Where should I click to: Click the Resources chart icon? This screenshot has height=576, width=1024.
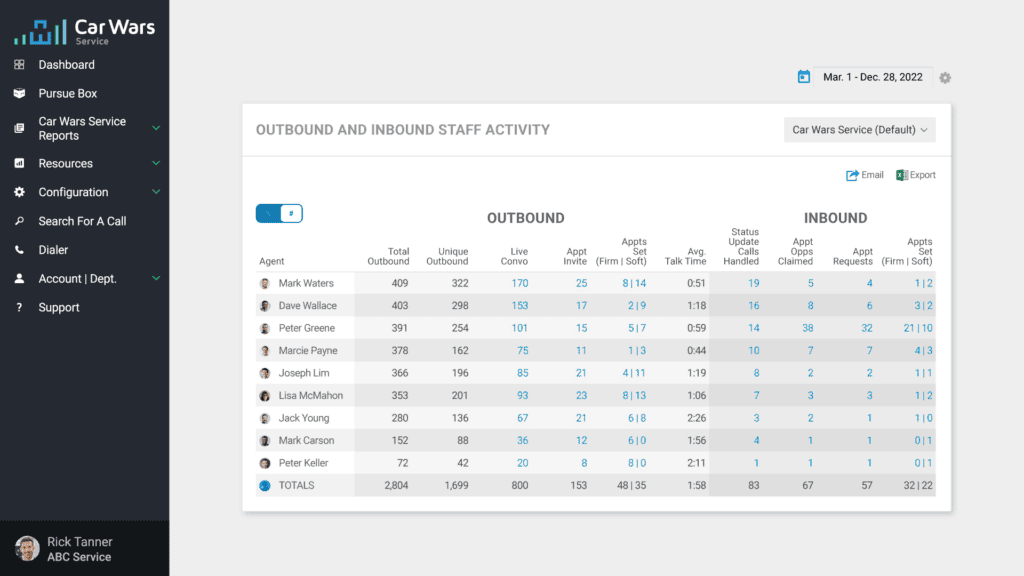(x=20, y=163)
